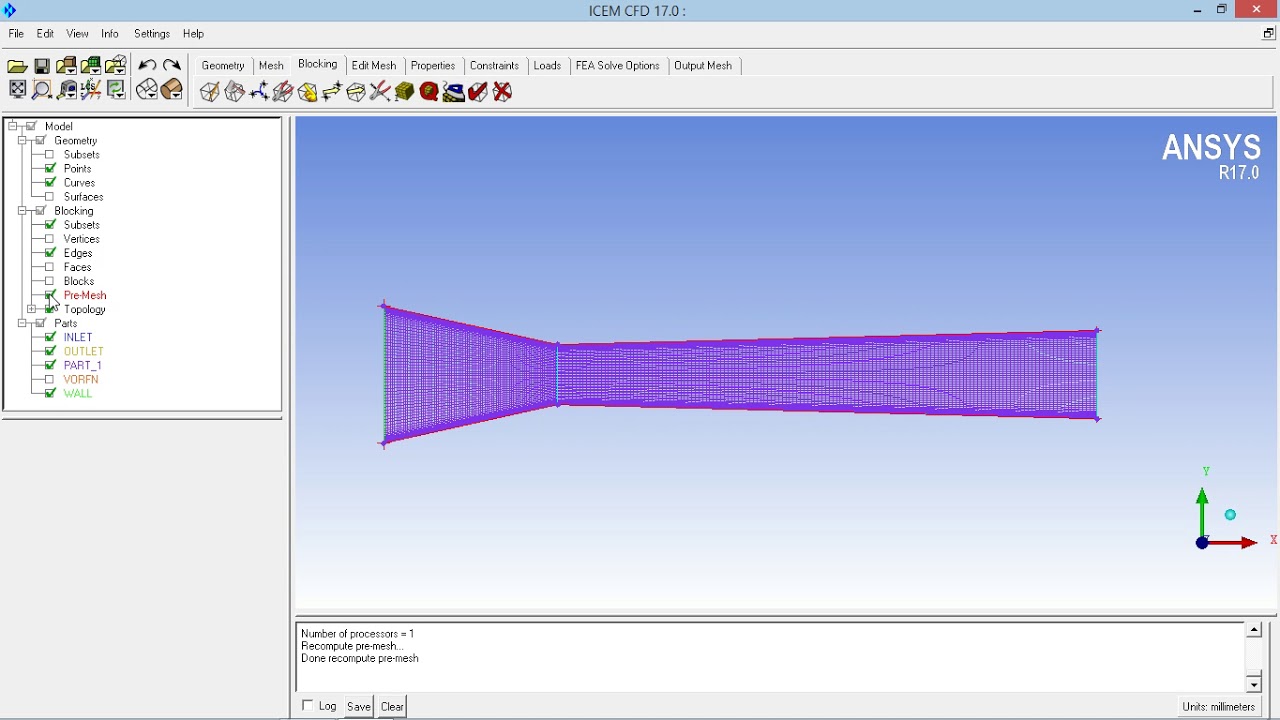Pre-Mesh Quality histogram icon
The image size is (1280, 720).
pyautogui.click(x=429, y=92)
